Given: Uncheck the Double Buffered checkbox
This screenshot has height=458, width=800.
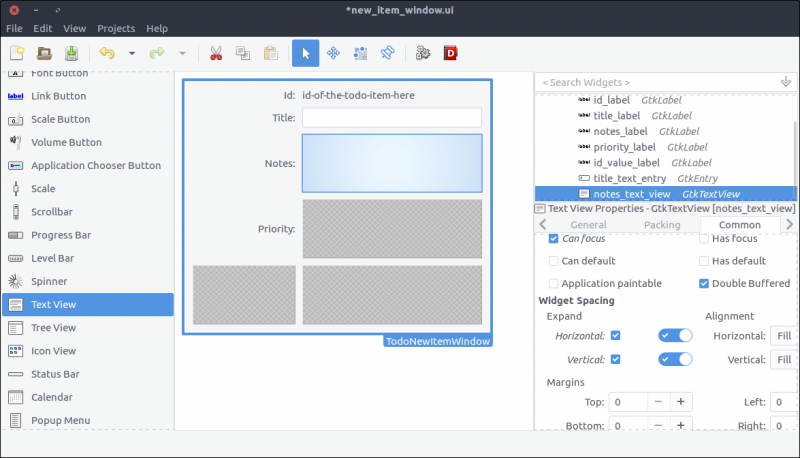Looking at the screenshot, I should pos(704,284).
